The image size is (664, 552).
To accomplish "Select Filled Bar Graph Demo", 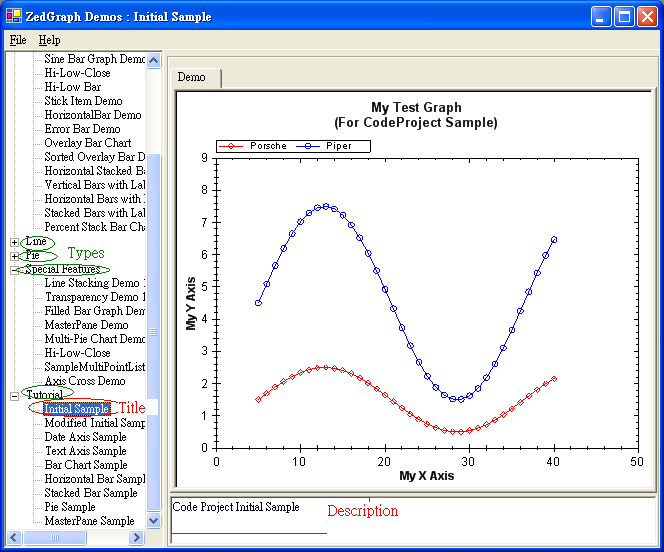I will 94,311.
